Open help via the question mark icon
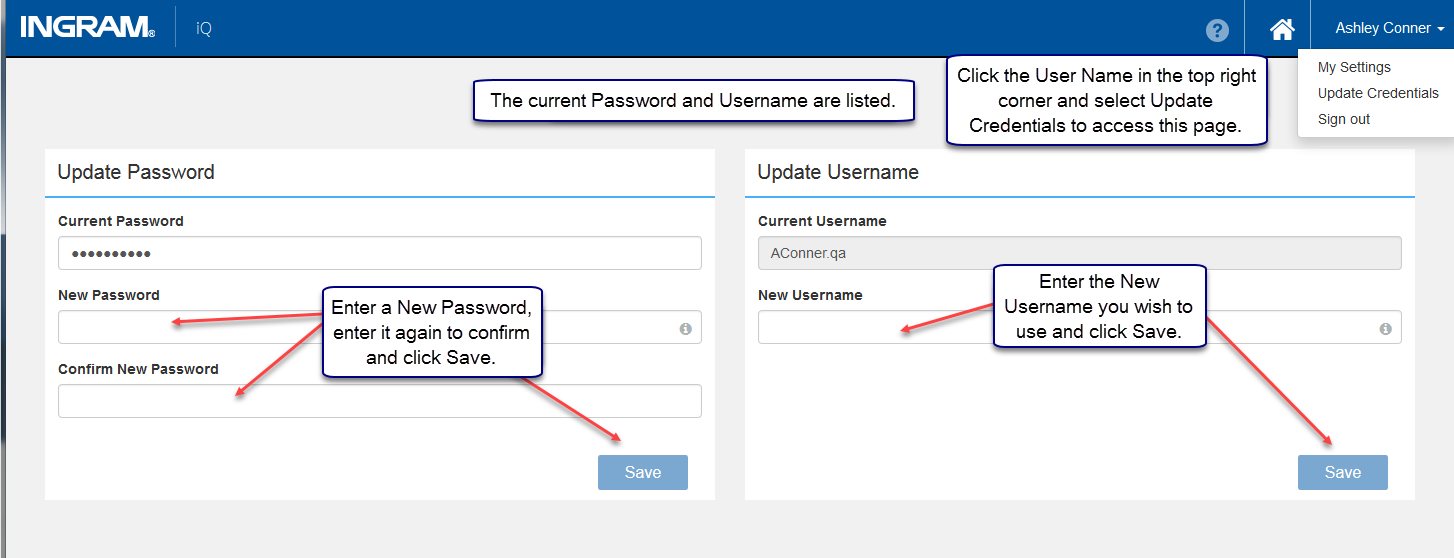The image size is (1454, 558). (x=1217, y=30)
